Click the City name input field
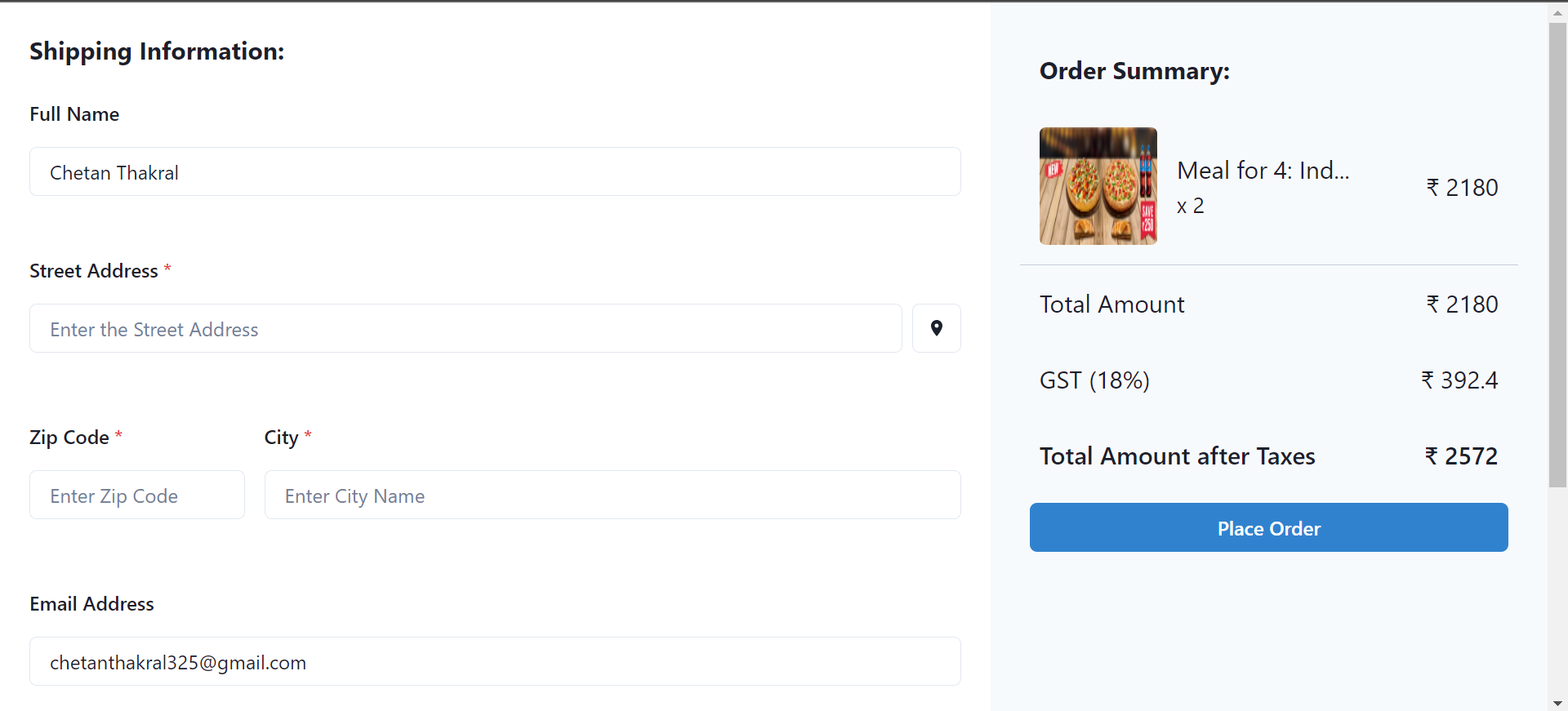This screenshot has height=711, width=1568. (612, 495)
